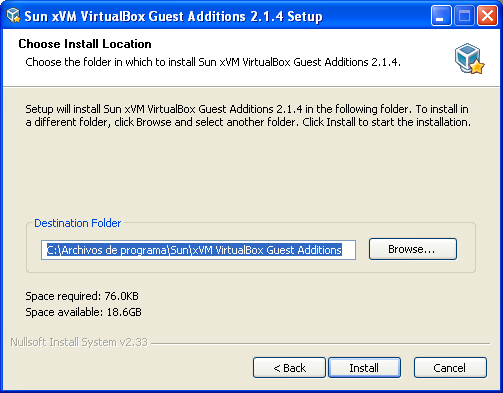This screenshot has height=393, width=503.
Task: Click the VirtualBox cube logo in header
Action: (469, 59)
